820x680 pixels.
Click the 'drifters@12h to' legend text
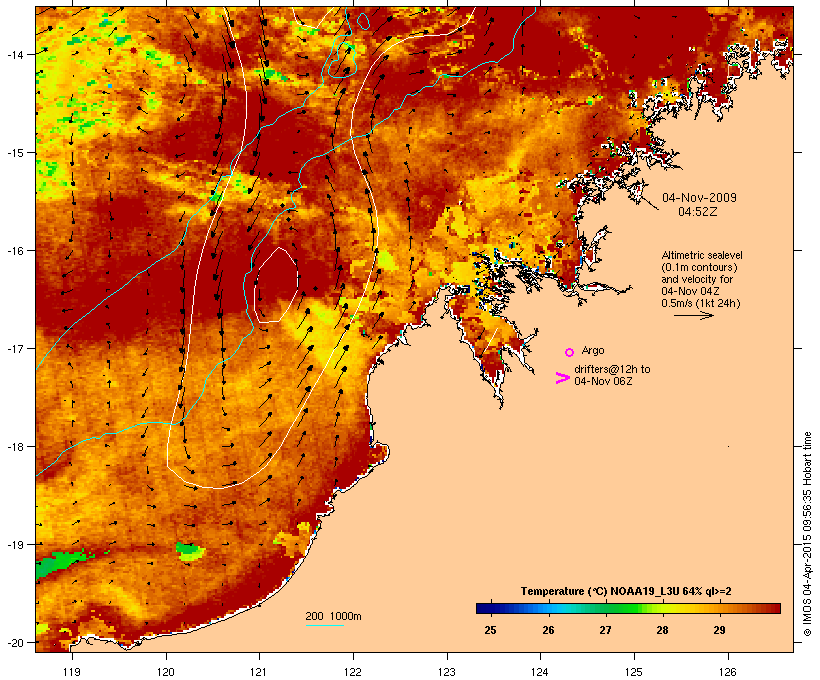click(x=612, y=369)
